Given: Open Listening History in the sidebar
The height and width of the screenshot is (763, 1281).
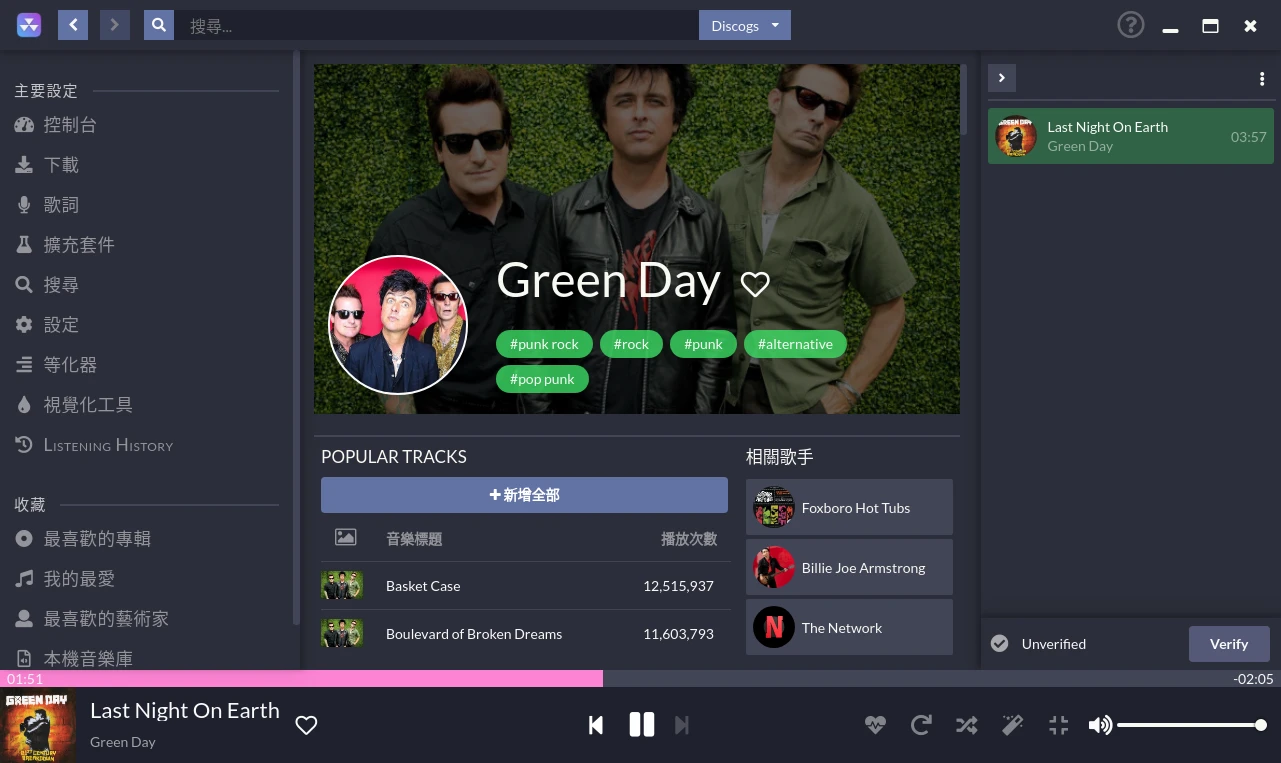Looking at the screenshot, I should (108, 445).
